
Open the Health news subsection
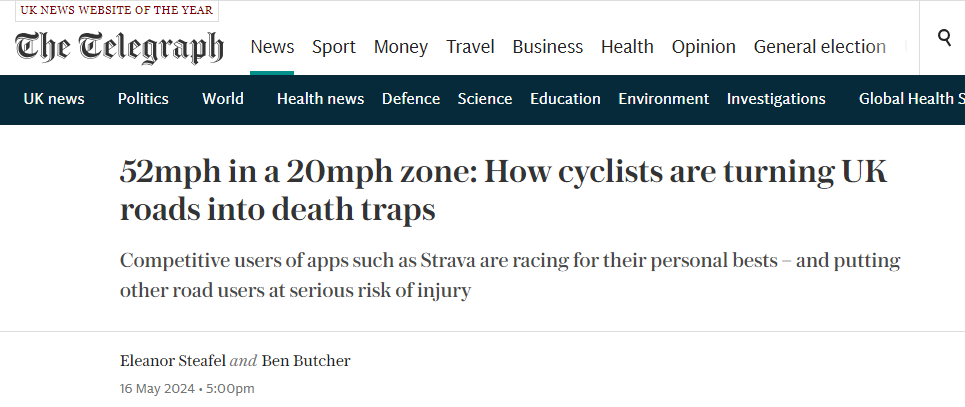(x=320, y=99)
